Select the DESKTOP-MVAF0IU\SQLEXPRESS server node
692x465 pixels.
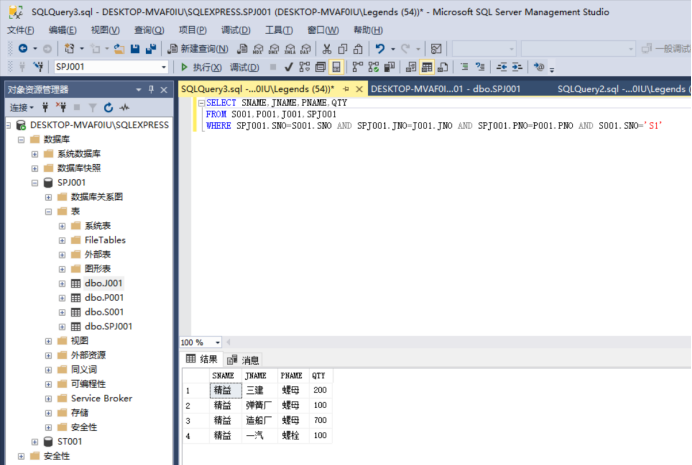99,125
